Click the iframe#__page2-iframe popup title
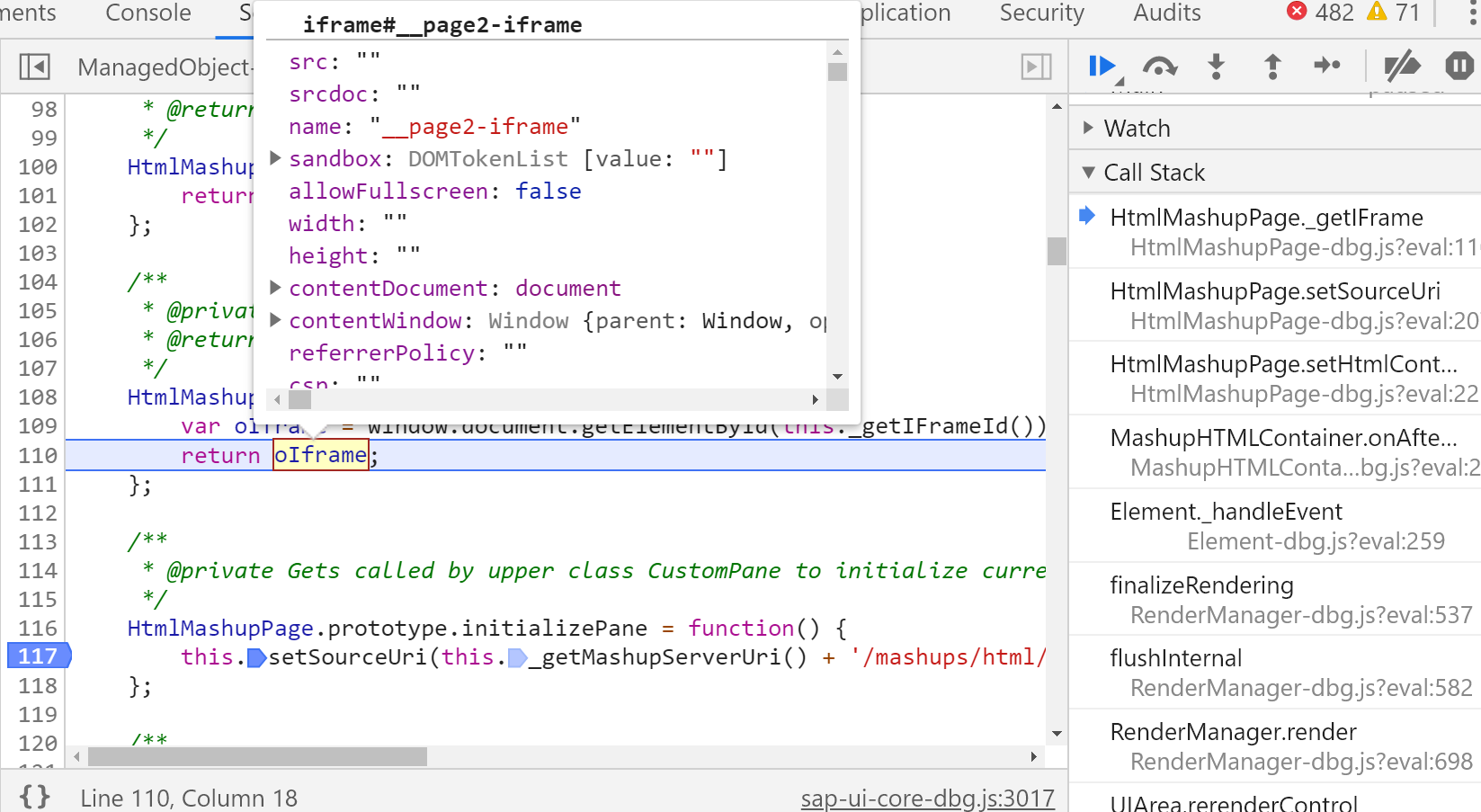1481x812 pixels. coord(442,24)
